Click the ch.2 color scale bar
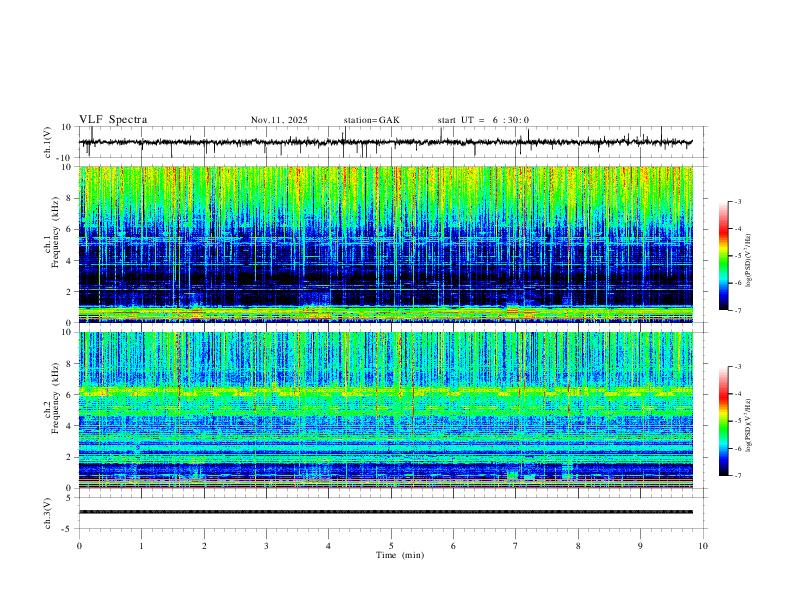Viewport: 792px width, 612px height. [x=723, y=421]
